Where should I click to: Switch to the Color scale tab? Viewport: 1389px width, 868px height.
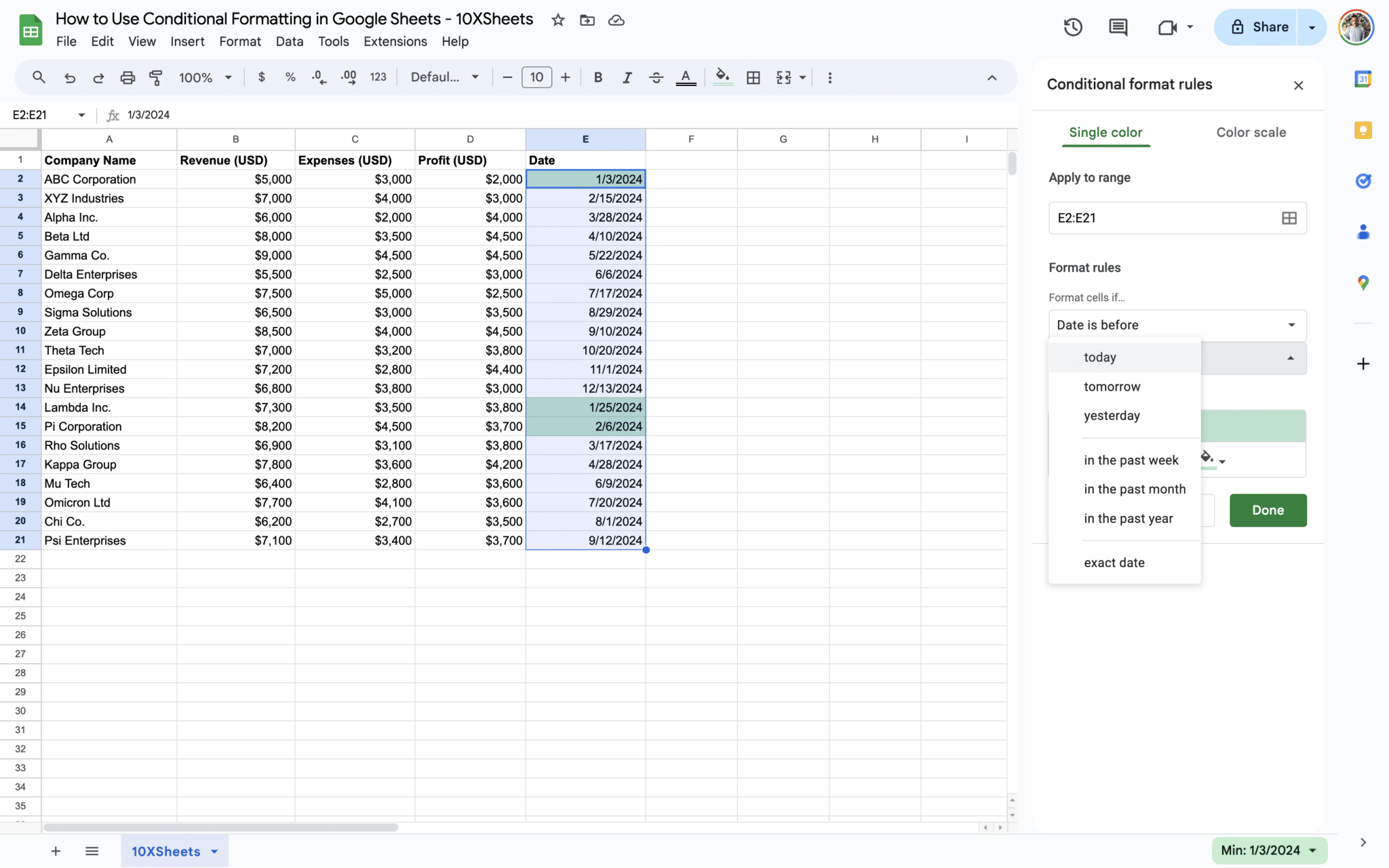tap(1251, 132)
